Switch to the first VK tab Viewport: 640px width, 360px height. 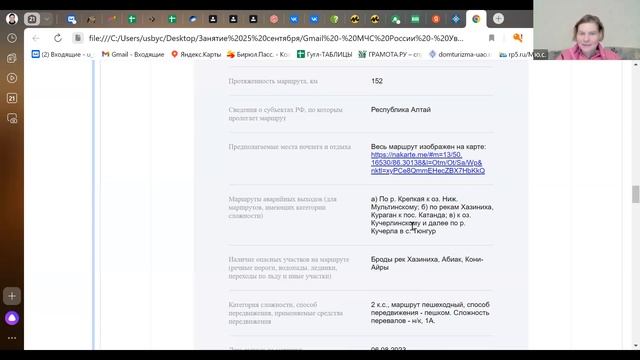click(294, 19)
